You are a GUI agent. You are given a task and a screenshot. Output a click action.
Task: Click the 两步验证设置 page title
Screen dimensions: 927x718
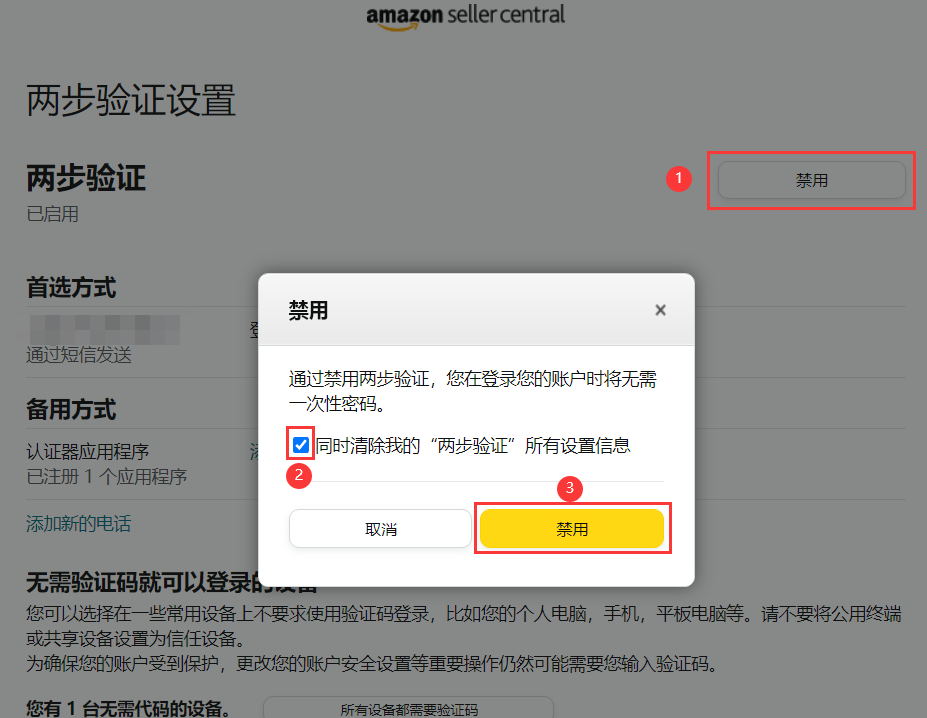click(x=131, y=99)
